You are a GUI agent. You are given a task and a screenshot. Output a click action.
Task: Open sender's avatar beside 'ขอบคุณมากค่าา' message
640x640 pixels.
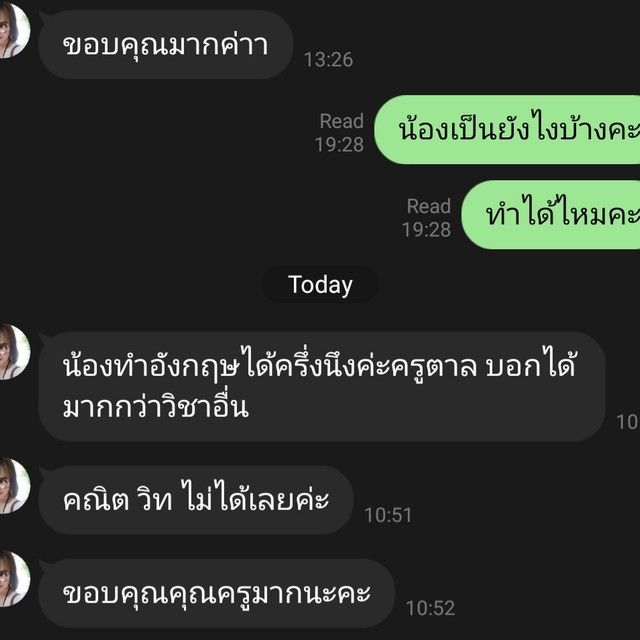[14, 30]
